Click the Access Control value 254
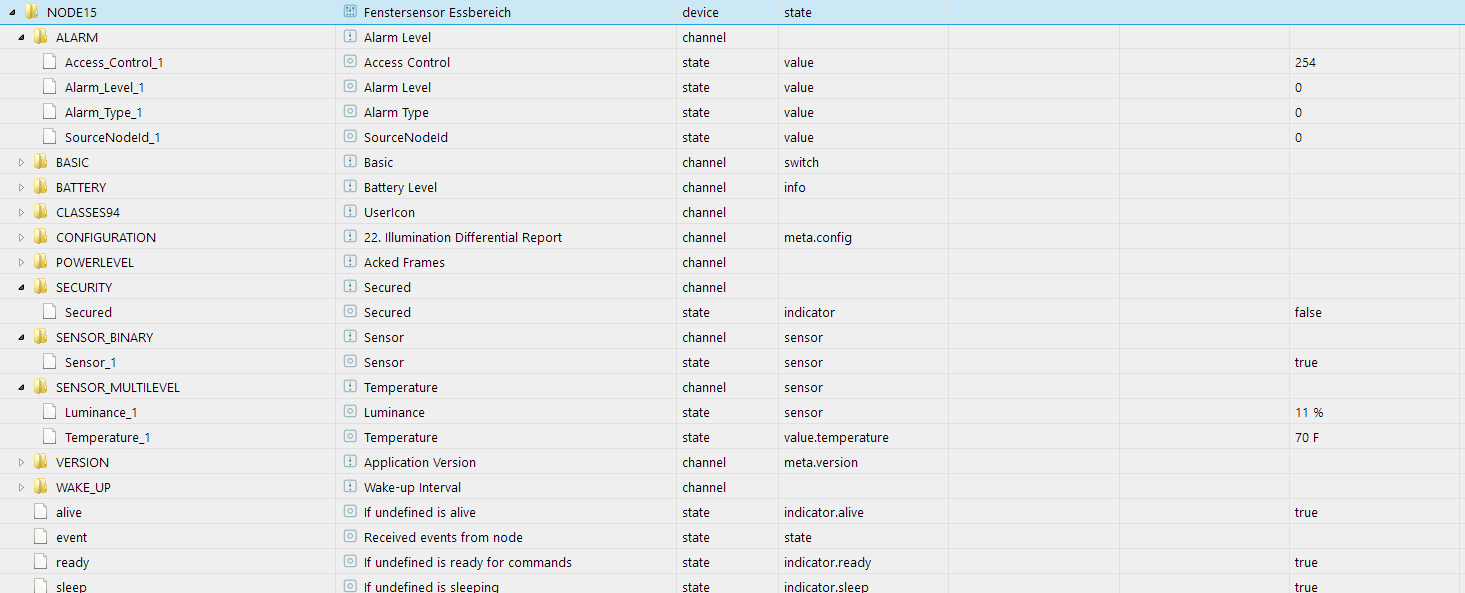1465x593 pixels. pyautogui.click(x=1305, y=62)
